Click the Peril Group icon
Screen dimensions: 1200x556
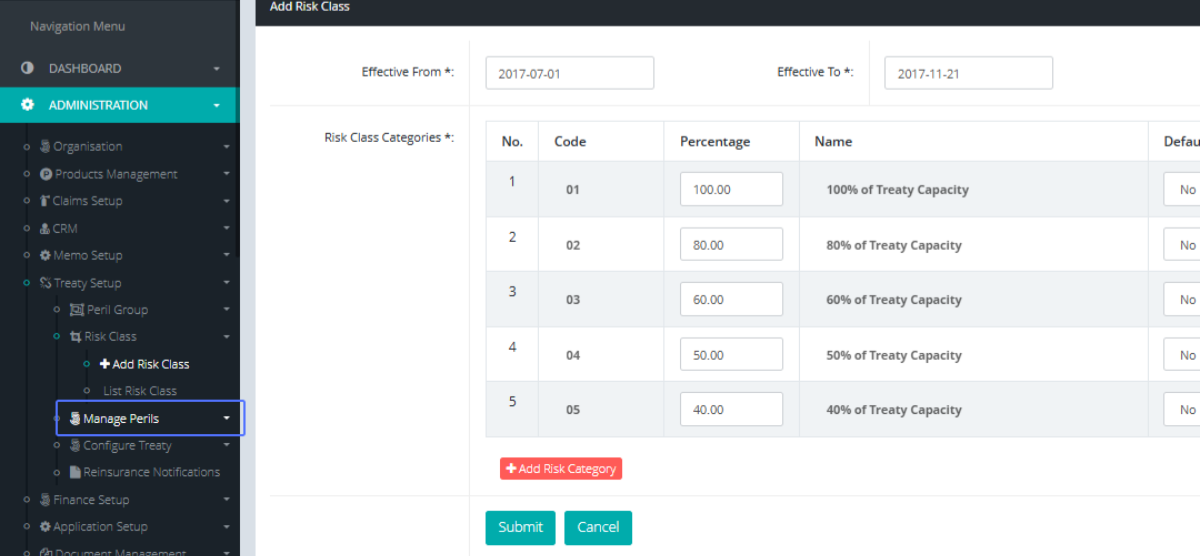(x=76, y=310)
